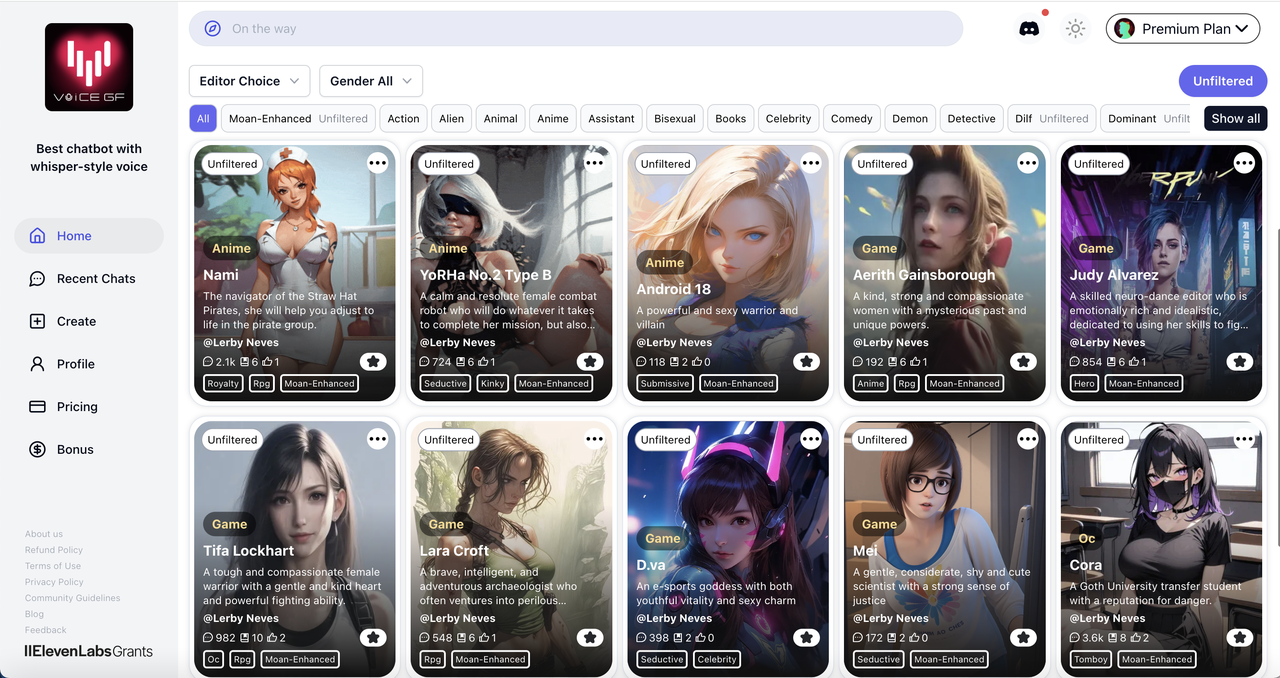Click compass icon in search bar

coord(212,29)
